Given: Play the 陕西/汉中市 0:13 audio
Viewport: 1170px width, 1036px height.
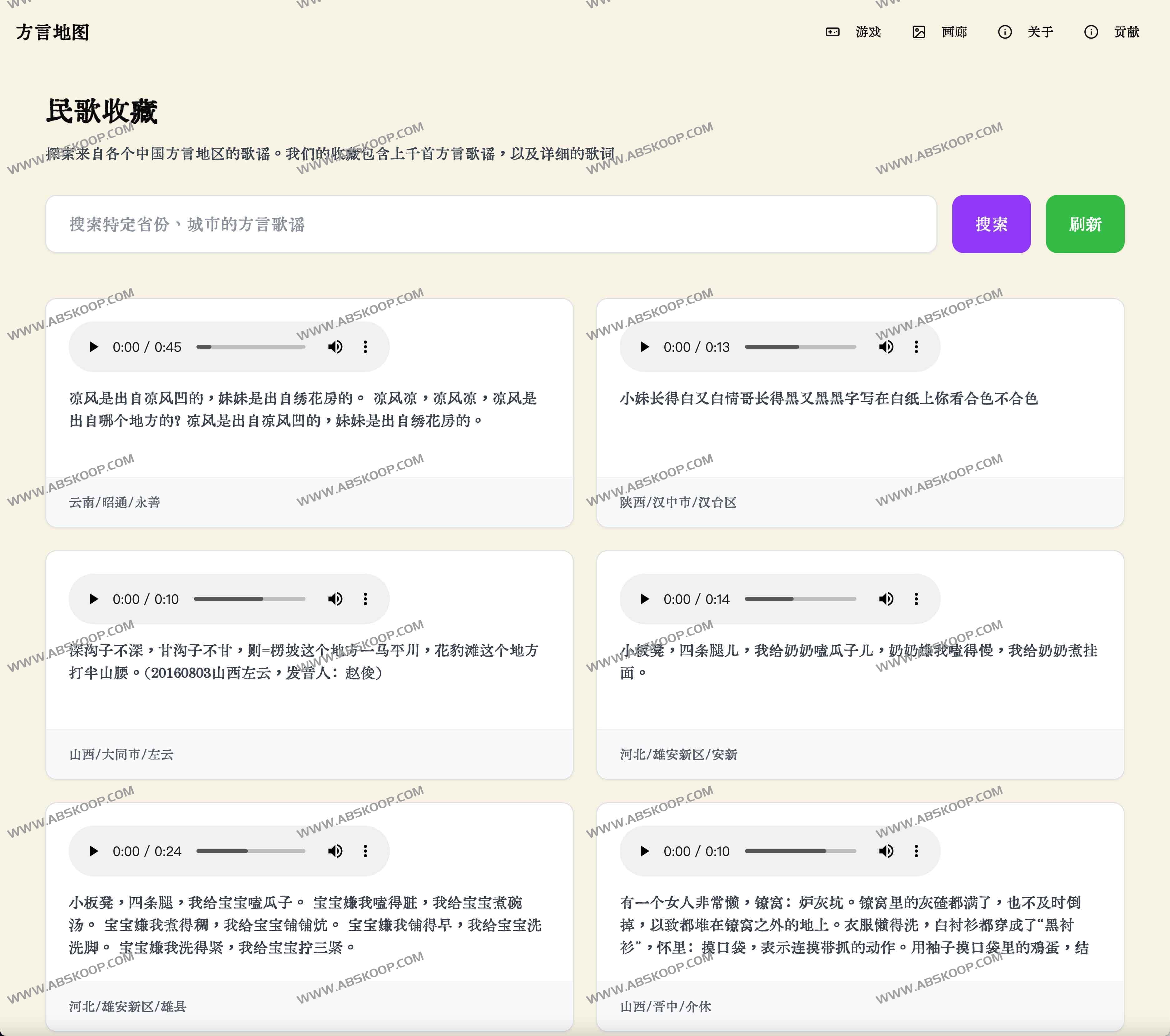Looking at the screenshot, I should click(x=645, y=347).
